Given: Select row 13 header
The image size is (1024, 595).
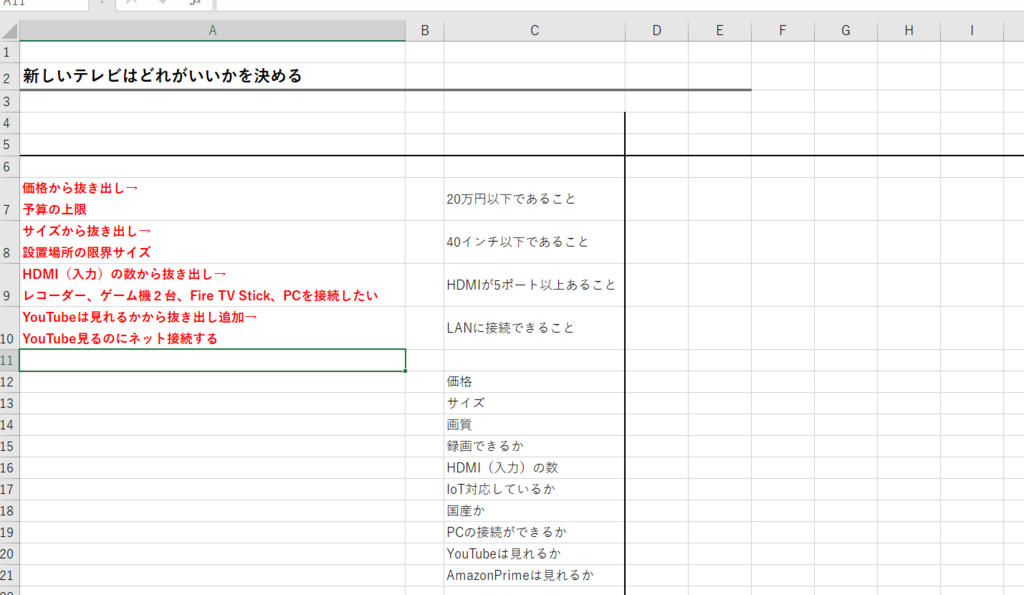Looking at the screenshot, I should (x=9, y=404).
